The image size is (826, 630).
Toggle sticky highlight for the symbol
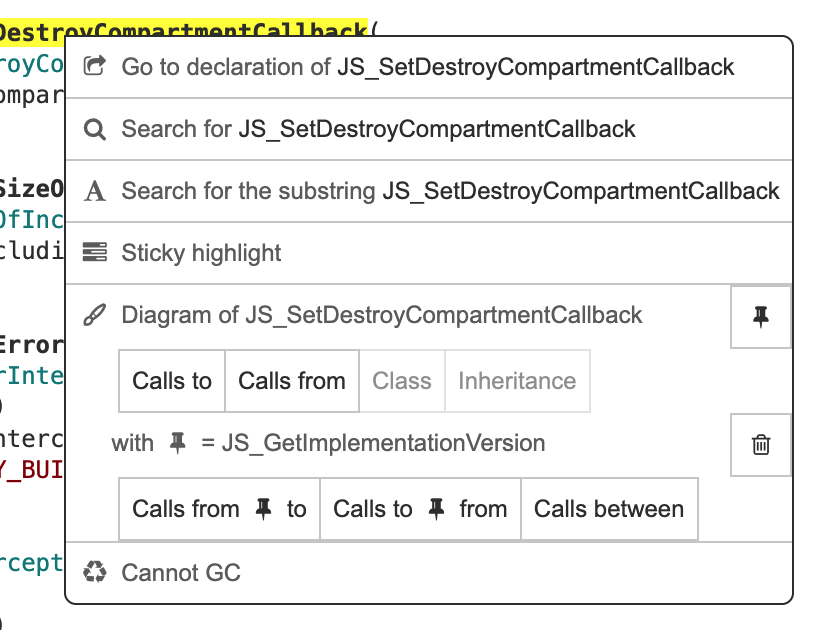click(200, 252)
